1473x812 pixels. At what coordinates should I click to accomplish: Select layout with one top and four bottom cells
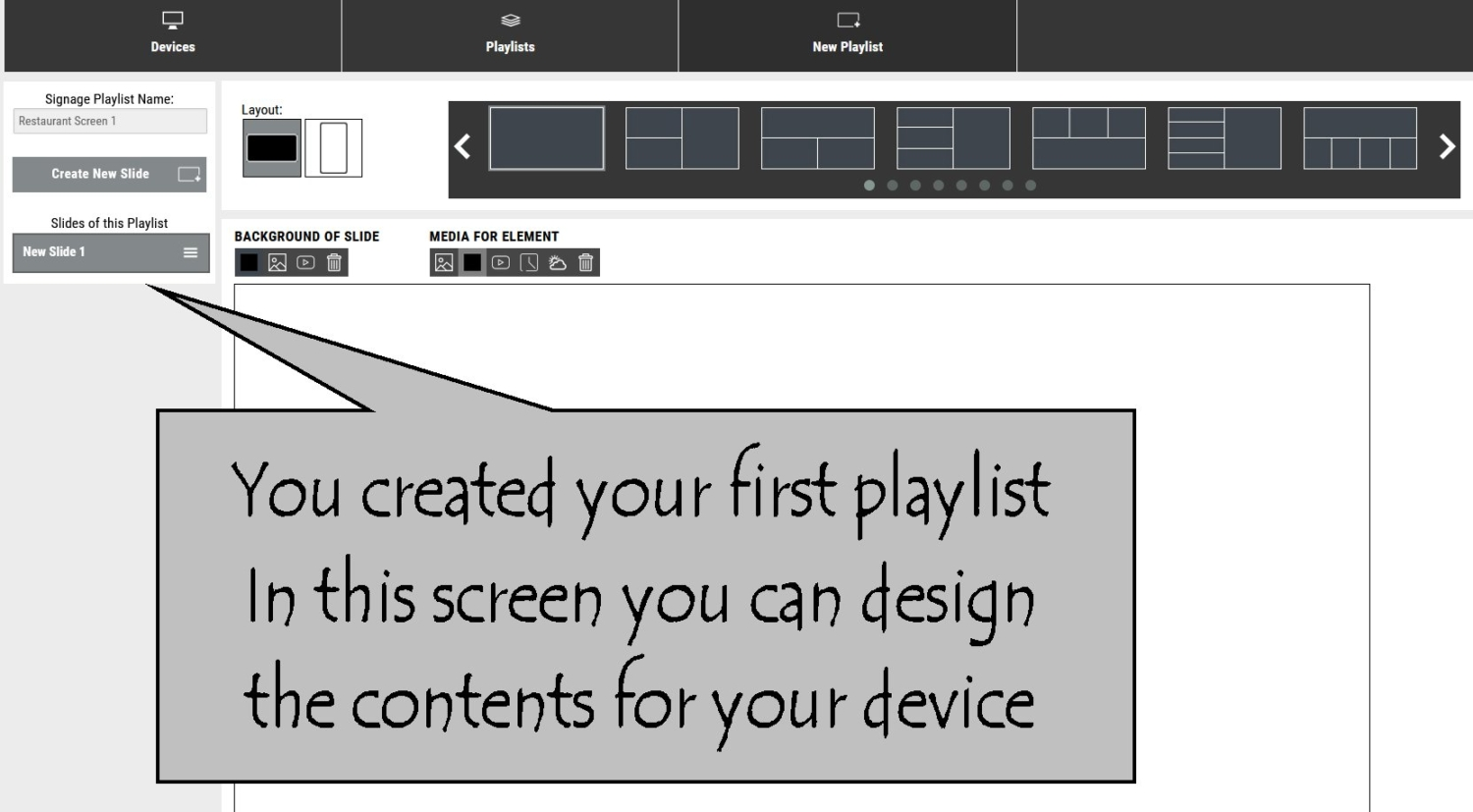[1360, 138]
